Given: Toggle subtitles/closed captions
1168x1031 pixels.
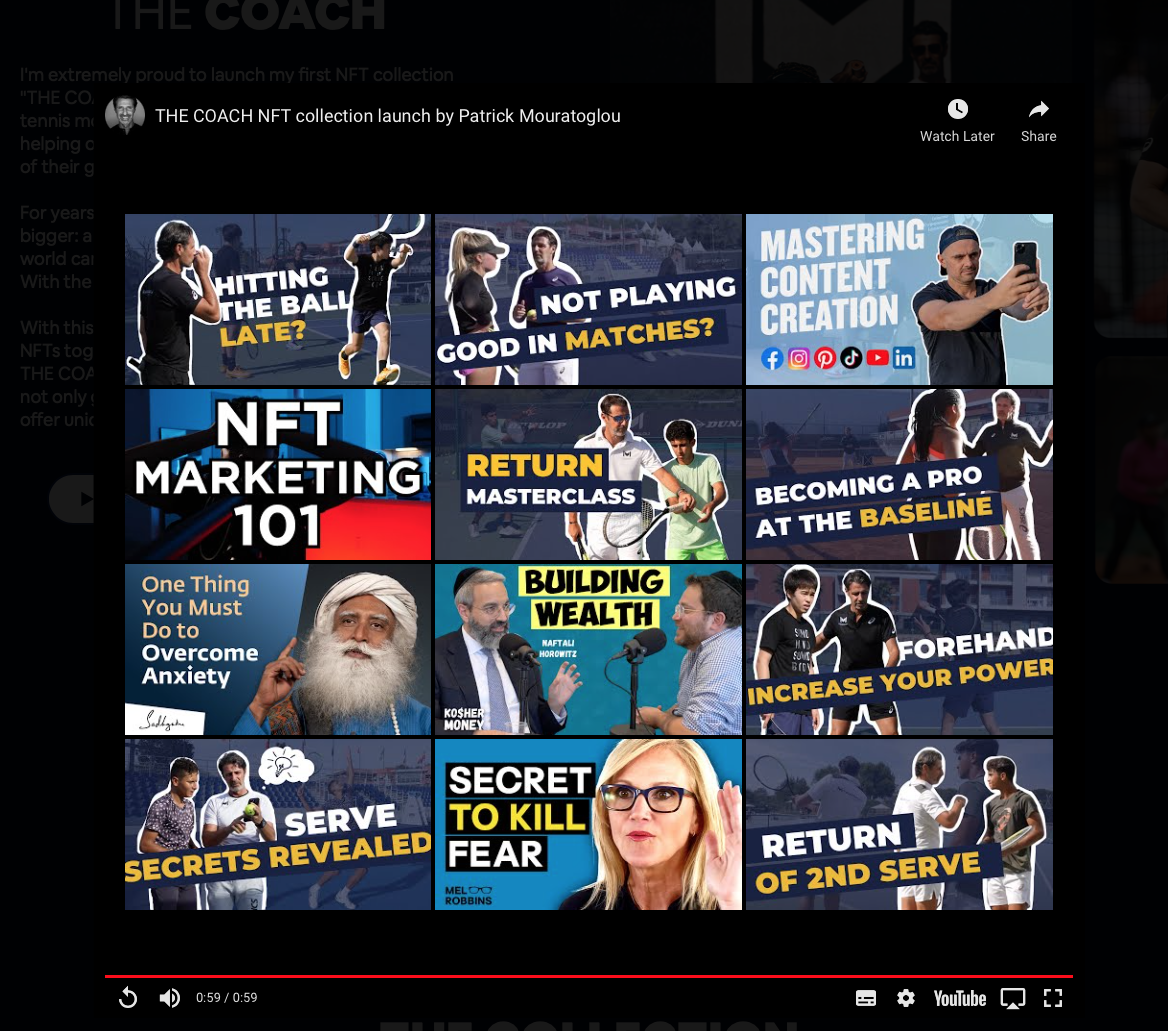Looking at the screenshot, I should [x=866, y=998].
